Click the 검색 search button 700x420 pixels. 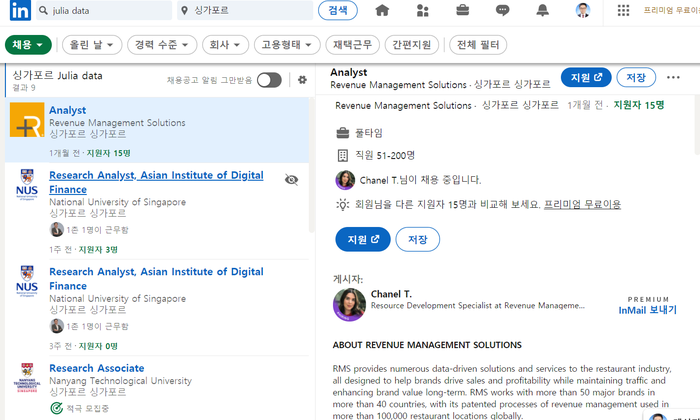[338, 10]
